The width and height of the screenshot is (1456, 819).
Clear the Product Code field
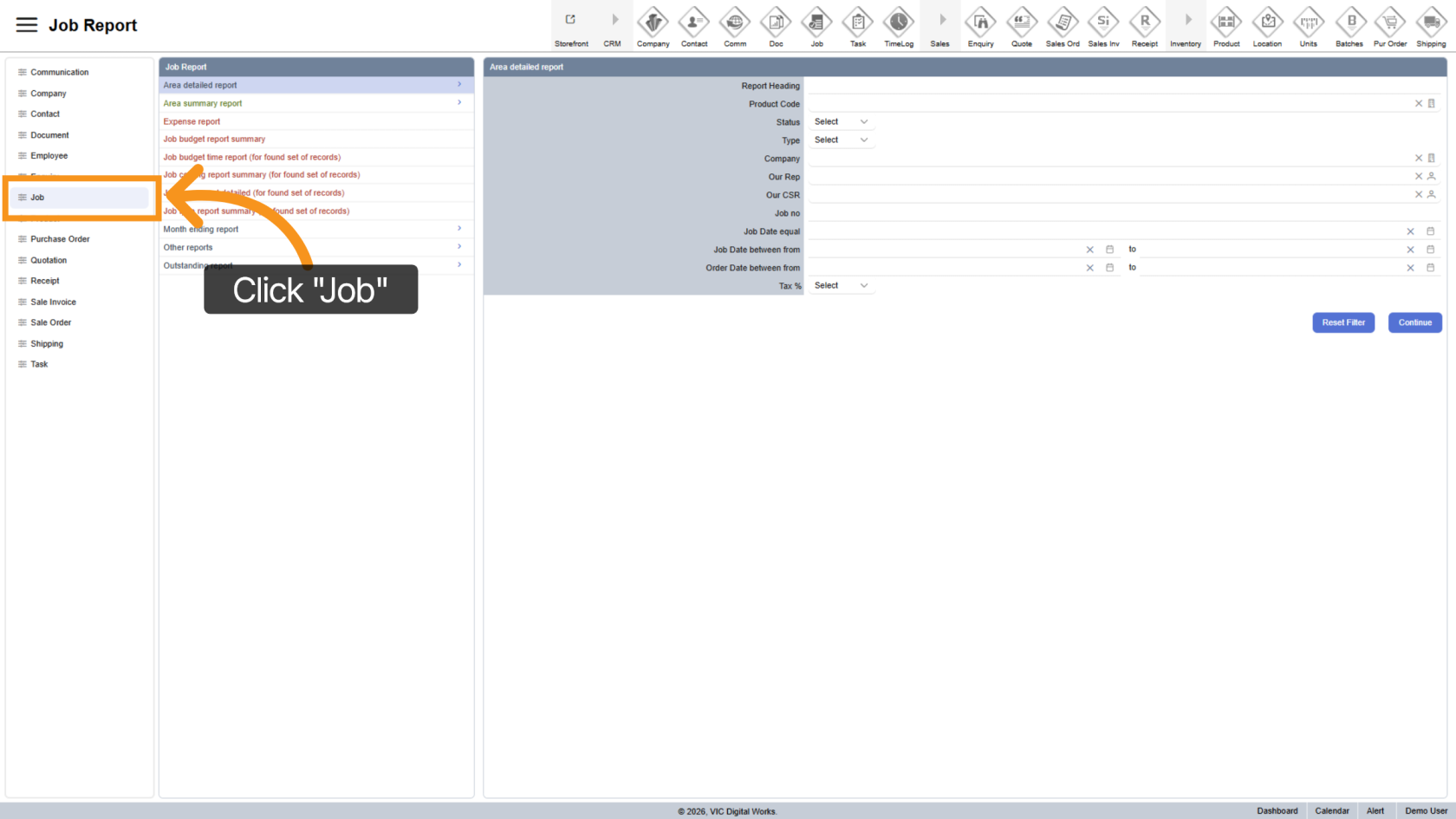point(1419,104)
